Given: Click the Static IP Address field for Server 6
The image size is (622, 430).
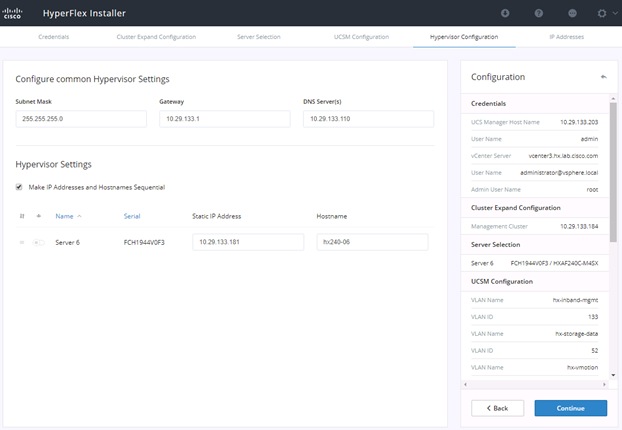Looking at the screenshot, I should (248, 242).
